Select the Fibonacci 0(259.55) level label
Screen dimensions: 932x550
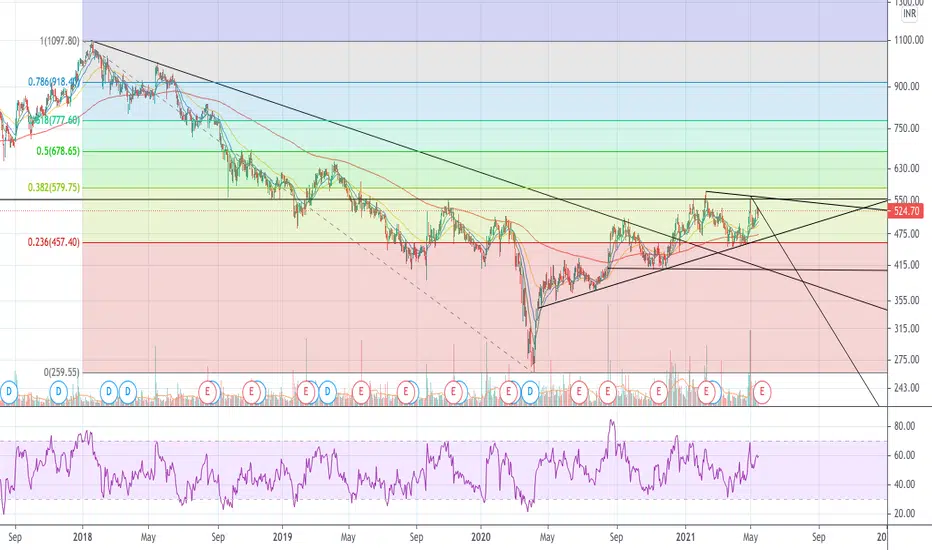point(62,372)
